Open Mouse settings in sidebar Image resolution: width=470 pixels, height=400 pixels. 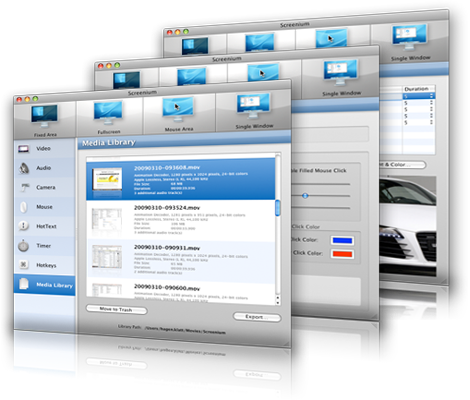(44, 207)
